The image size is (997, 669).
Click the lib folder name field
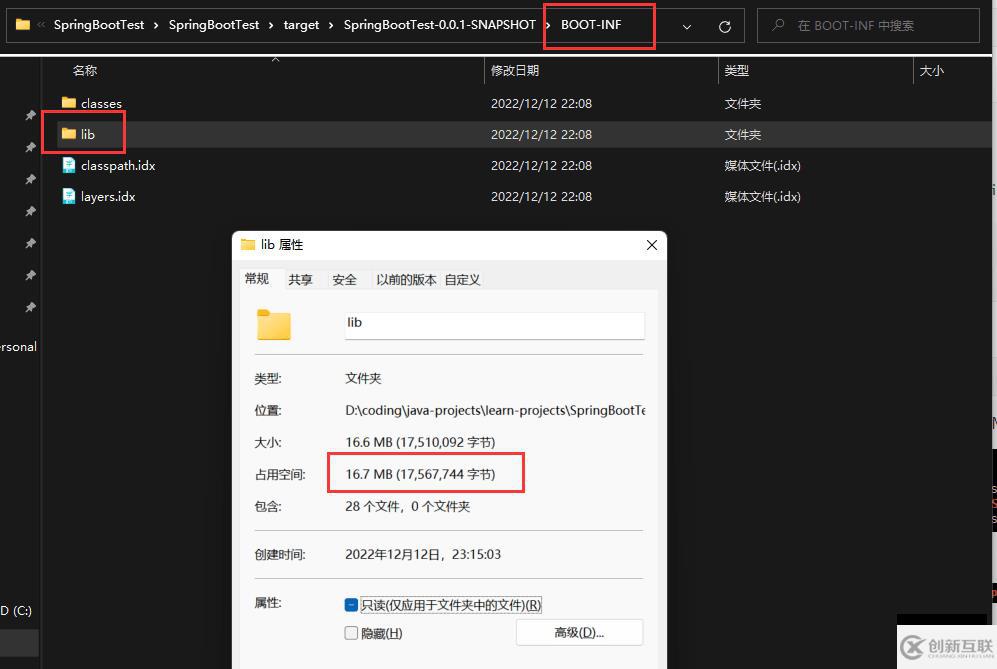[x=495, y=325]
